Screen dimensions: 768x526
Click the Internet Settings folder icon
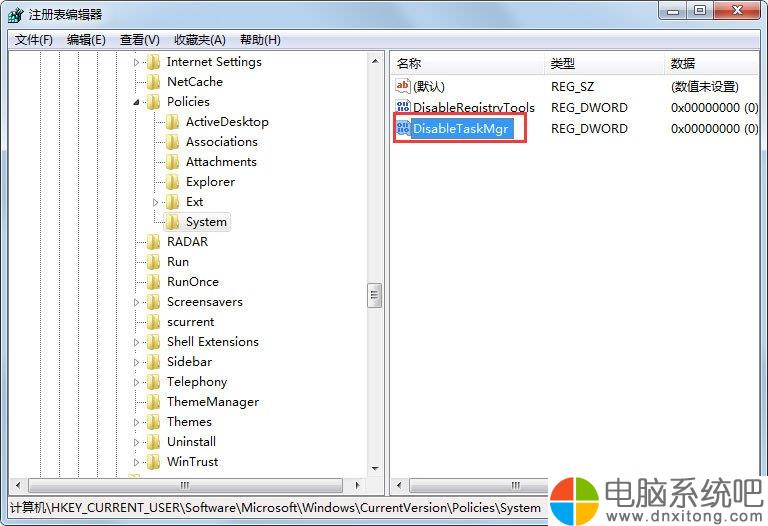tap(153, 62)
